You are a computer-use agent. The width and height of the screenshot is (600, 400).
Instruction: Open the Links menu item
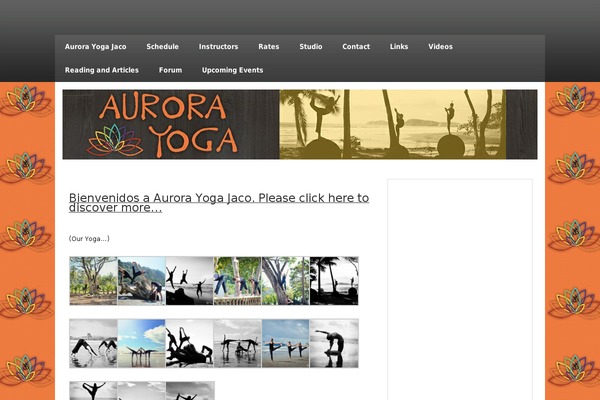point(399,47)
